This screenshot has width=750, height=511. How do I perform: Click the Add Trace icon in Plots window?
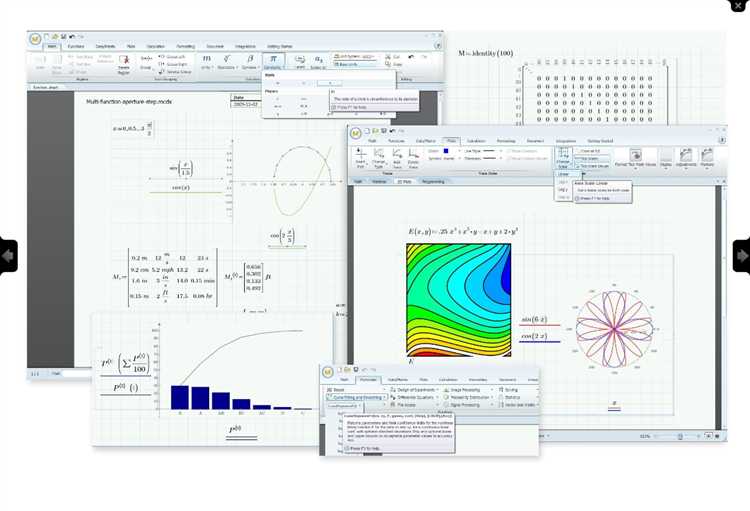pyautogui.click(x=397, y=158)
